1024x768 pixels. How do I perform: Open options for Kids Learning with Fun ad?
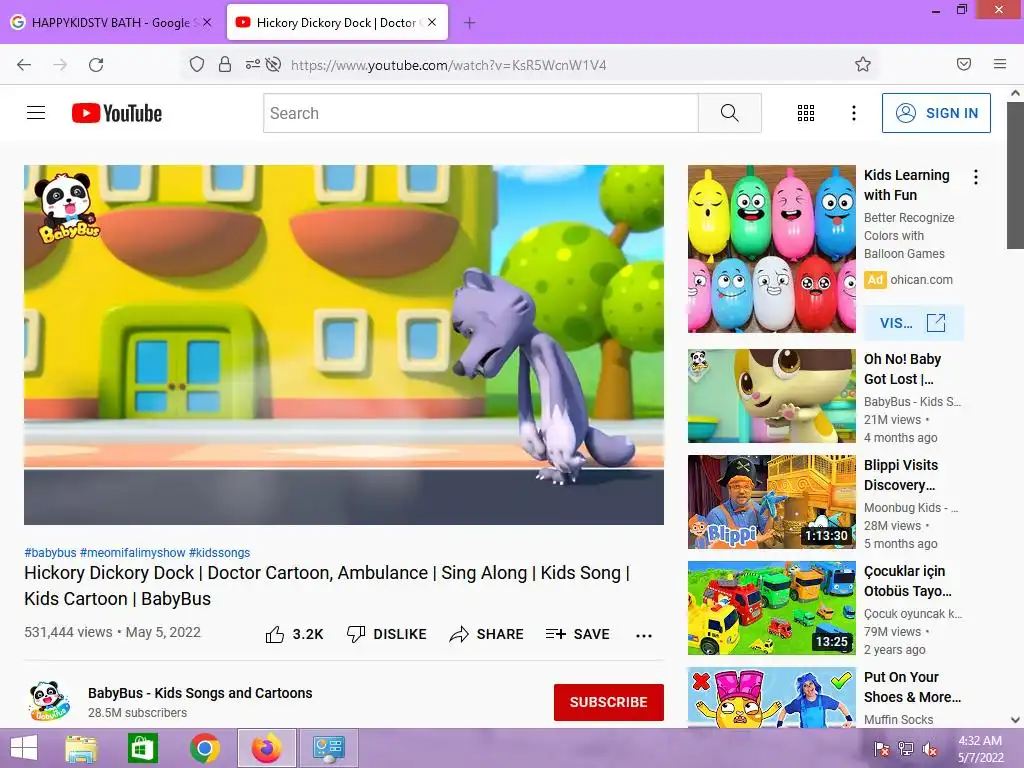976,177
